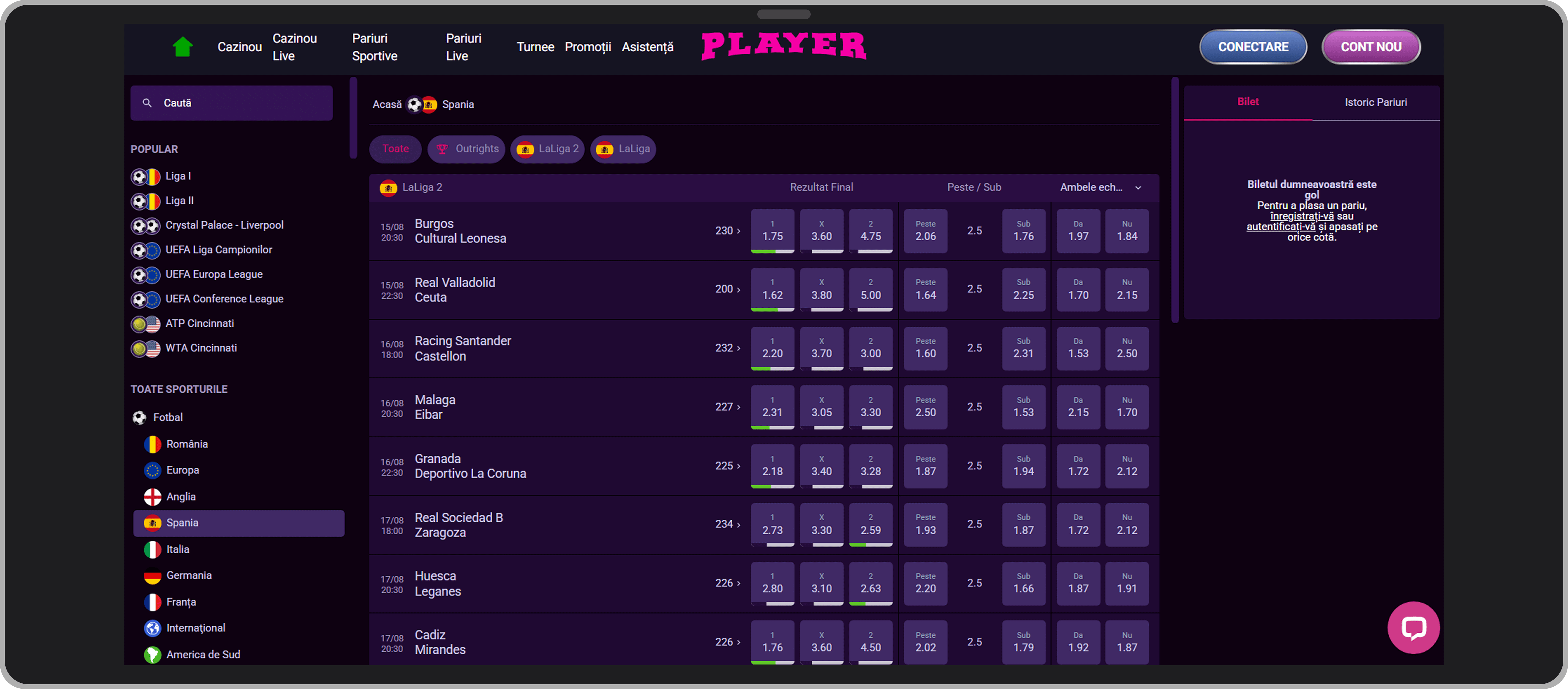The image size is (1568, 689).
Task: Click the ATP Cincinnati tennis icon
Action: point(146,324)
